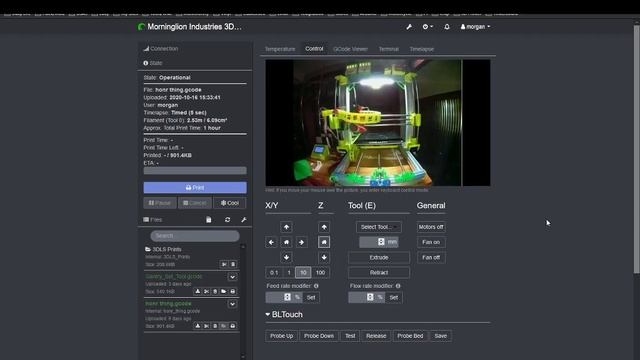Image resolution: width=640 pixels, height=360 pixels.
Task: Expand details of Gantry_Sat_Tool.gcode
Action: click(x=232, y=277)
